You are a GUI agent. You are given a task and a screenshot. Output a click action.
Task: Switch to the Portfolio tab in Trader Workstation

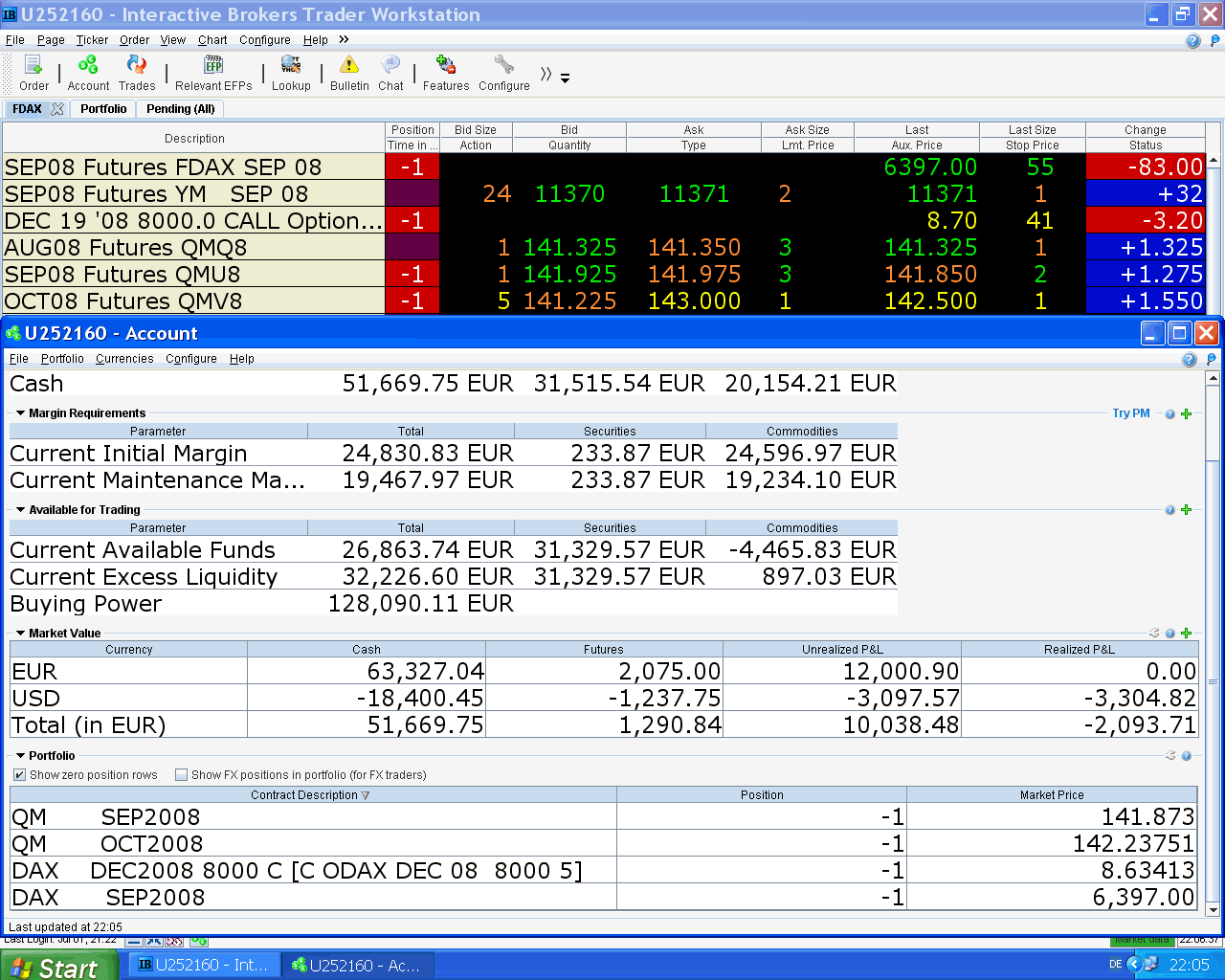[x=103, y=109]
